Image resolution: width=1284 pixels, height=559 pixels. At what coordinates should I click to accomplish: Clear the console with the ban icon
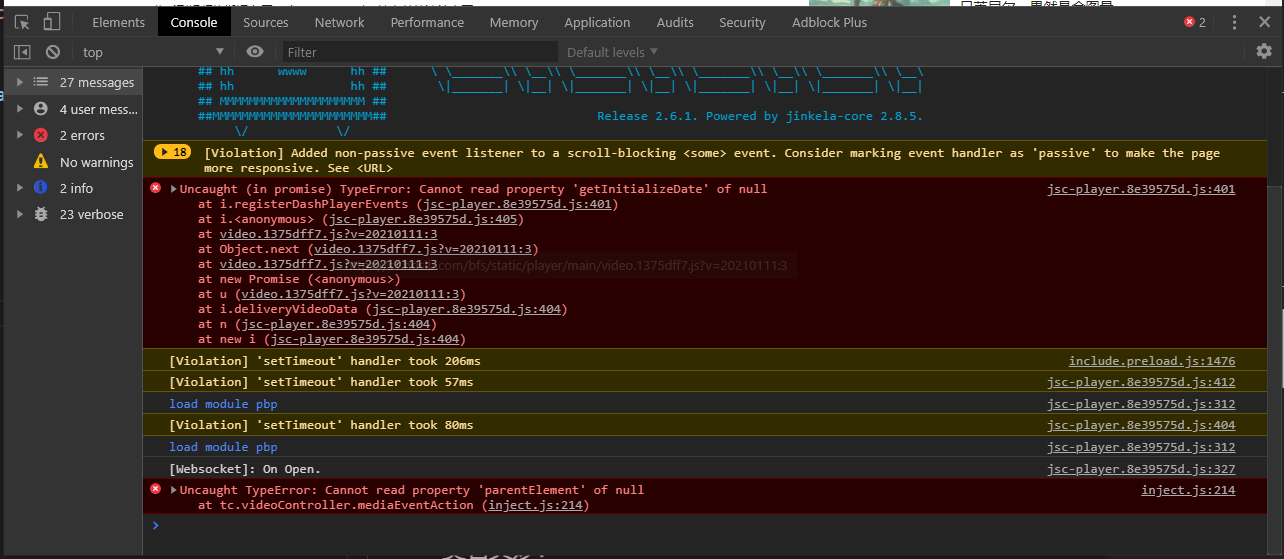coord(53,52)
